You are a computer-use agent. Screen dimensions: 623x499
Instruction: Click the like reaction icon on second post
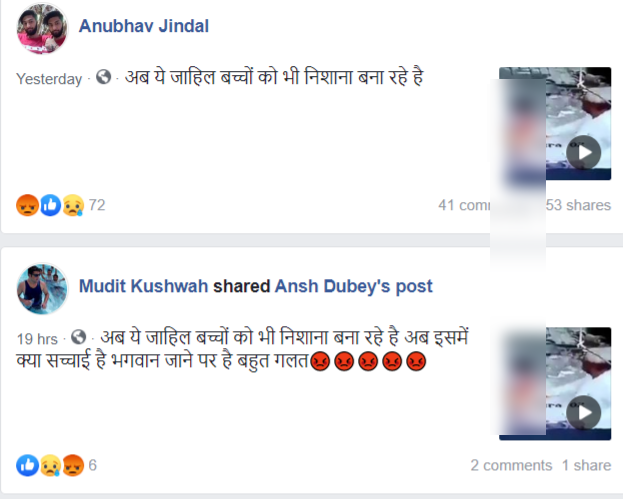pos(27,465)
